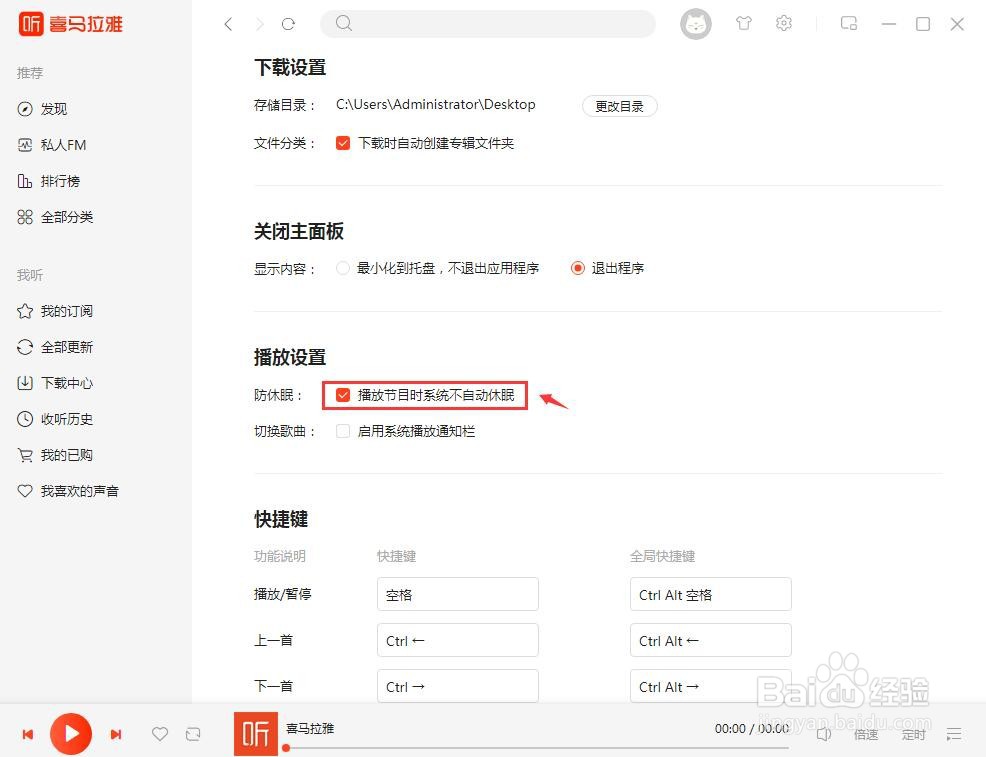This screenshot has width=986, height=757.
Task: Select 最小化到托盘 radio option
Action: [343, 268]
